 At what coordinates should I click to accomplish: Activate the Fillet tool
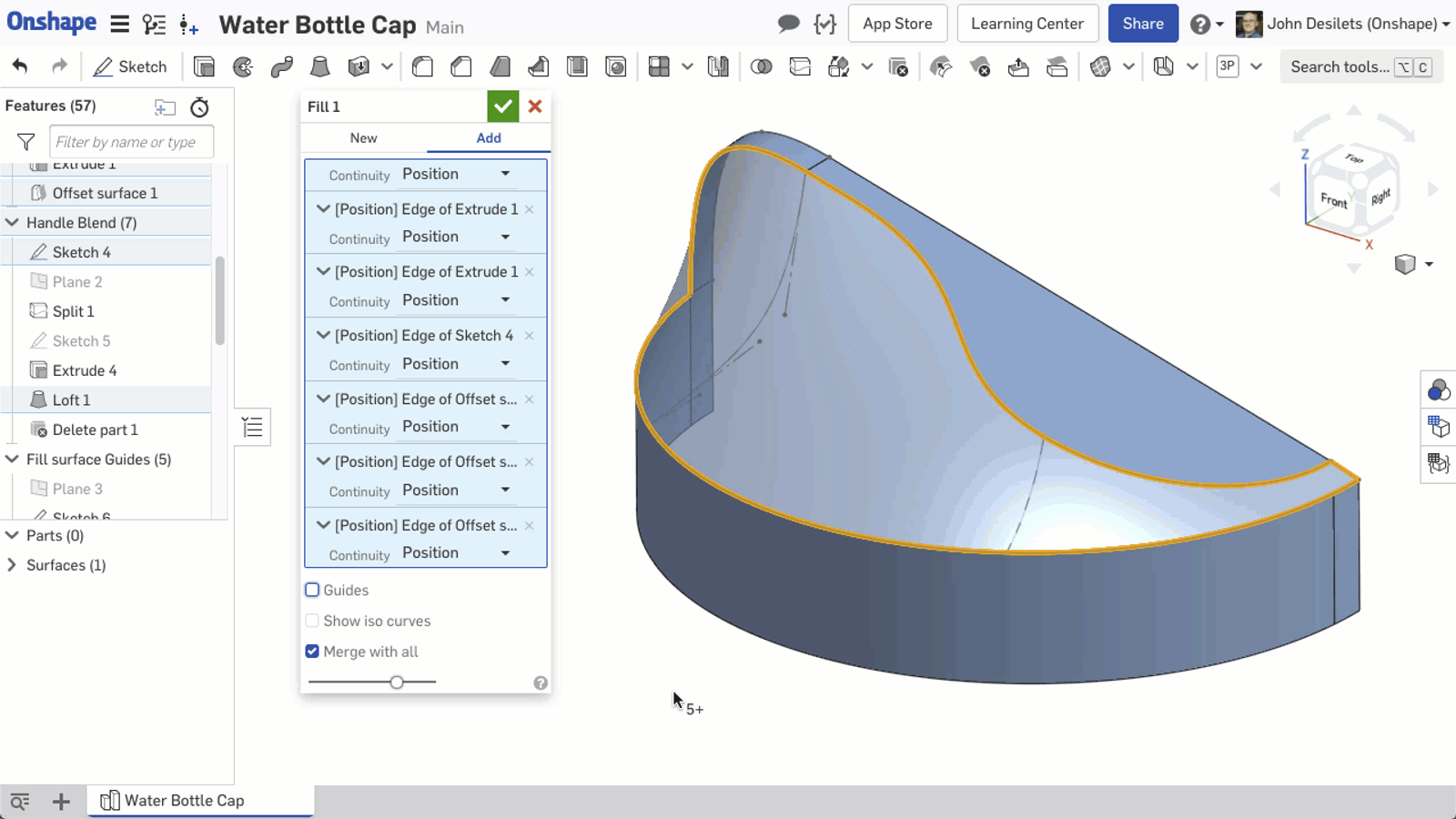pyautogui.click(x=422, y=66)
